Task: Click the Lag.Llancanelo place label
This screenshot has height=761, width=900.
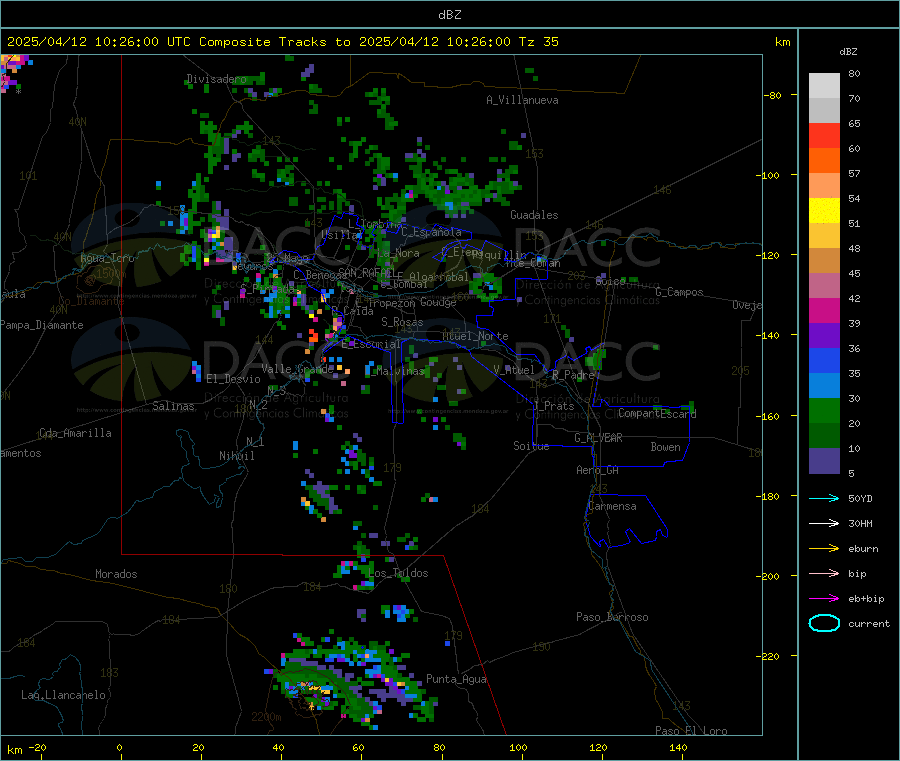Action: coord(64,695)
